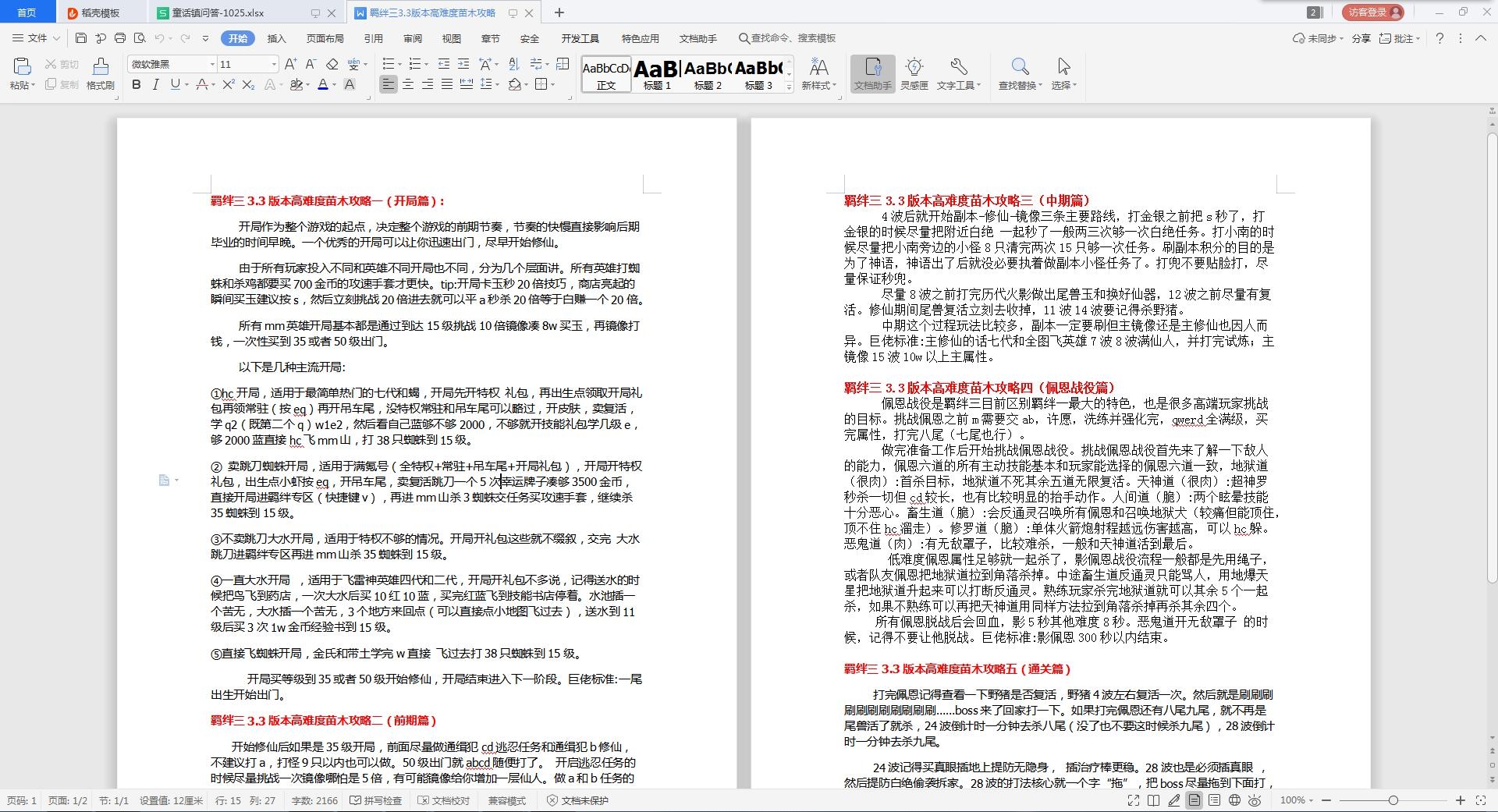Open the Page Layout (页面布局) tab
The height and width of the screenshot is (812, 1498).
pos(325,38)
